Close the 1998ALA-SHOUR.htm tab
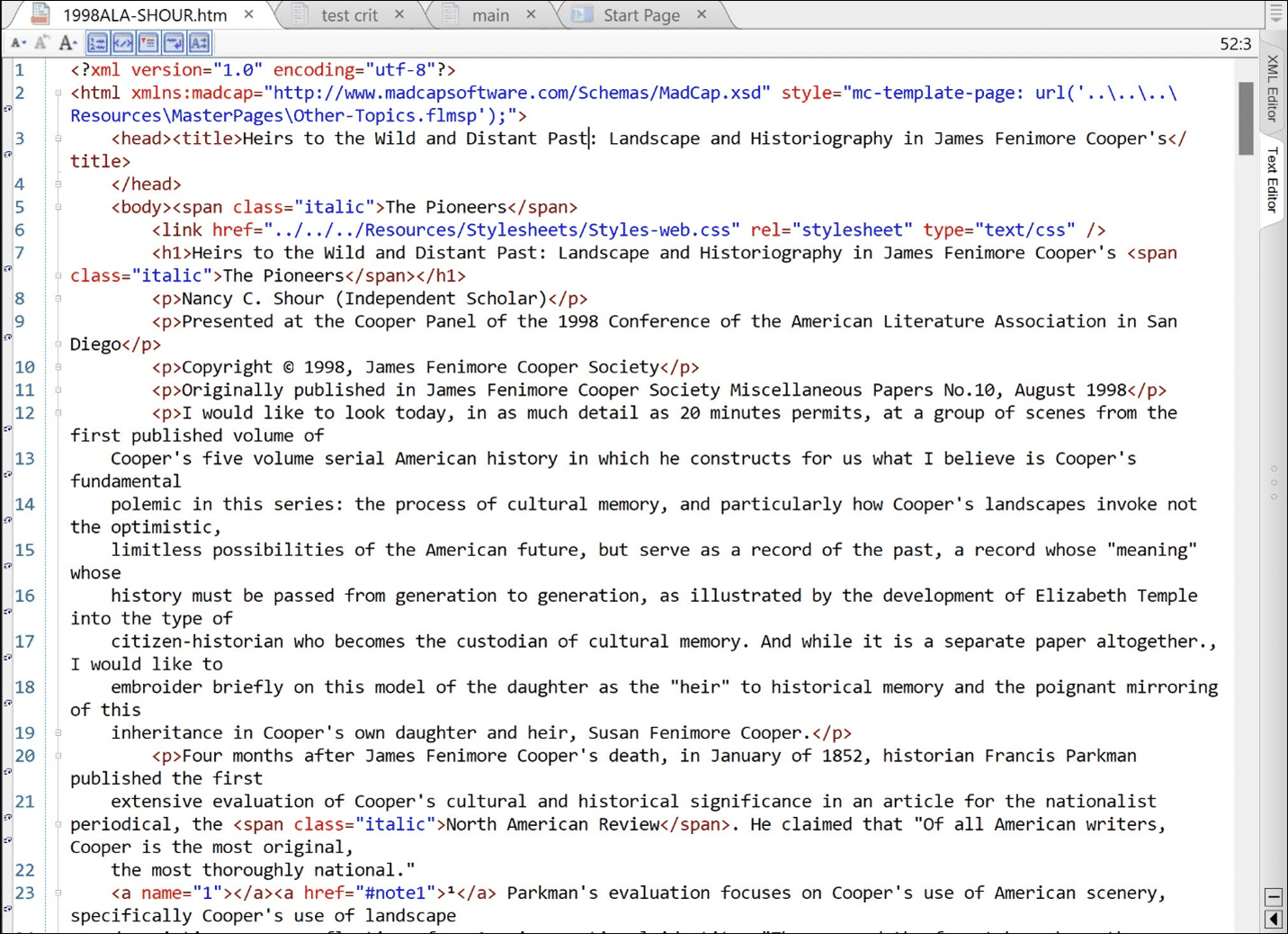The height and width of the screenshot is (934, 1288). pos(249,14)
